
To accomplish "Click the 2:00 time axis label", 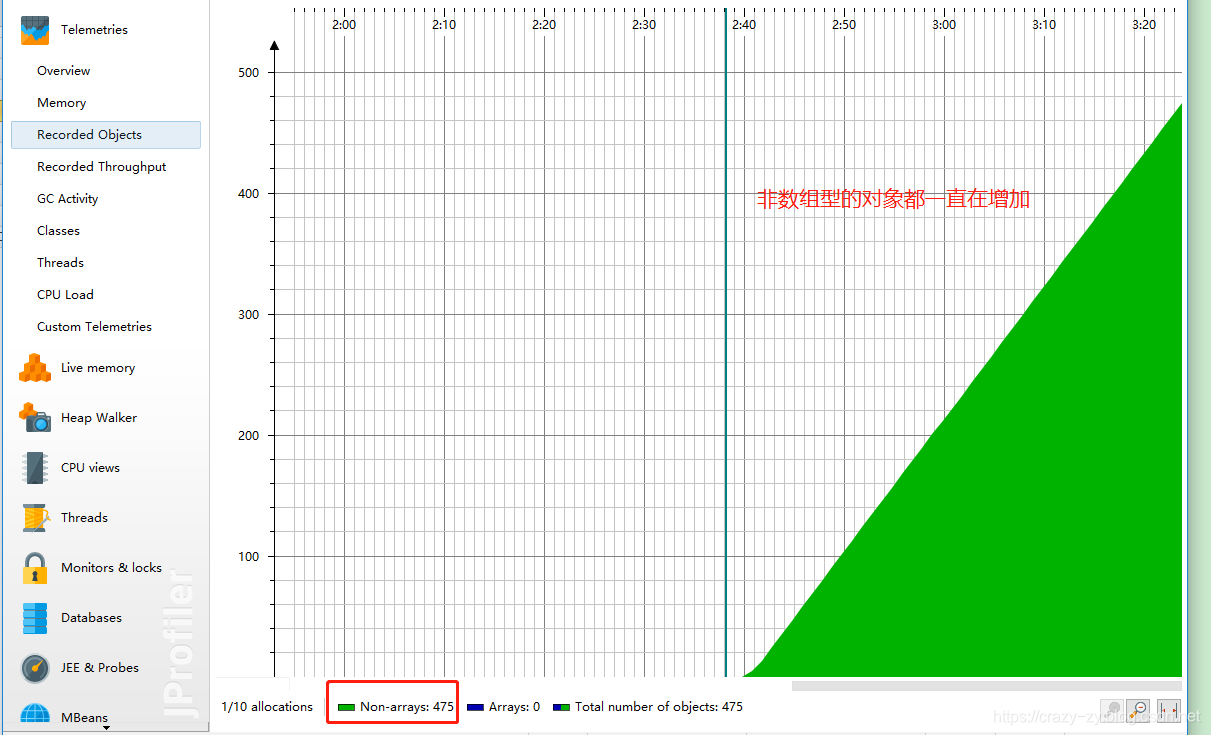I will (x=343, y=25).
